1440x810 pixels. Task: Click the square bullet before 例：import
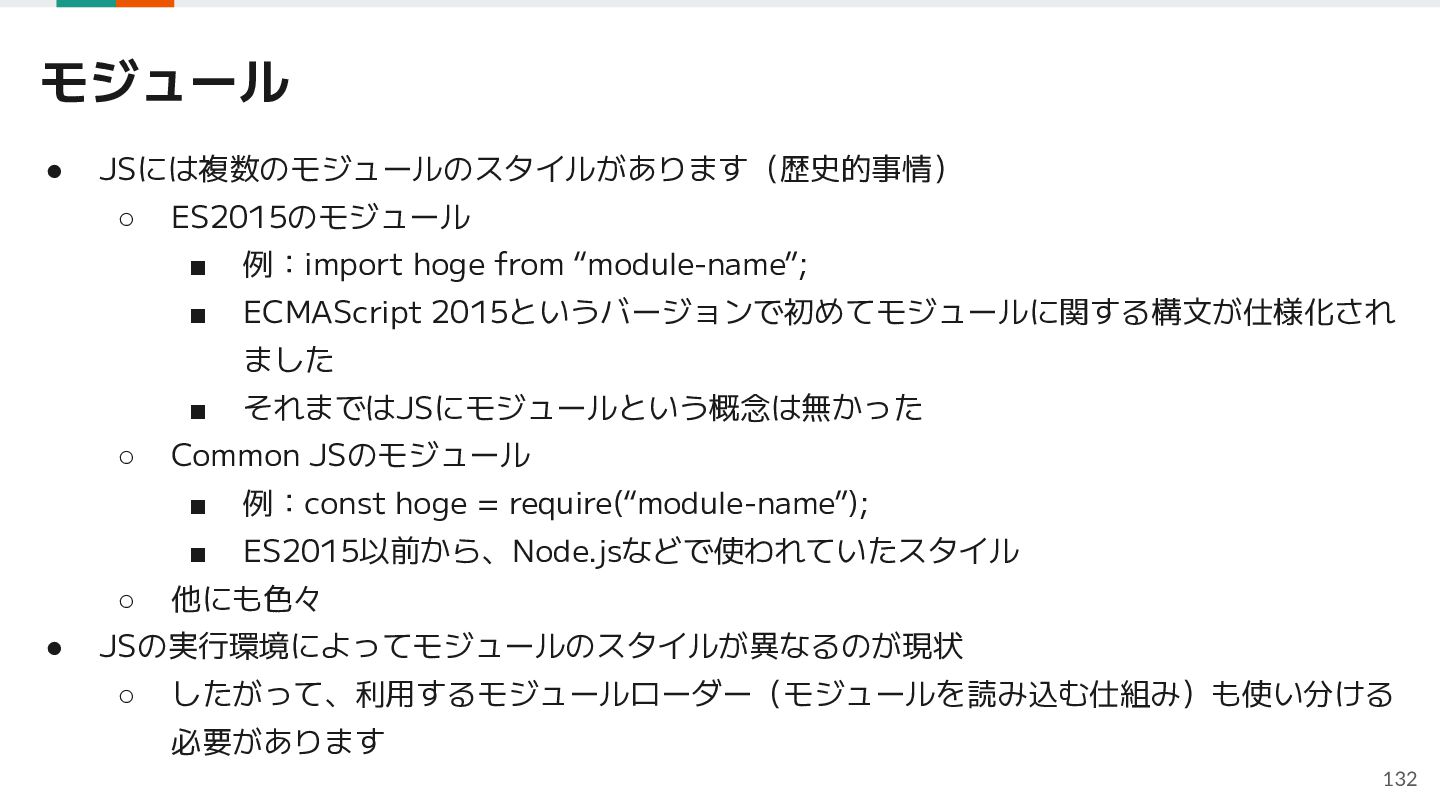click(x=197, y=267)
